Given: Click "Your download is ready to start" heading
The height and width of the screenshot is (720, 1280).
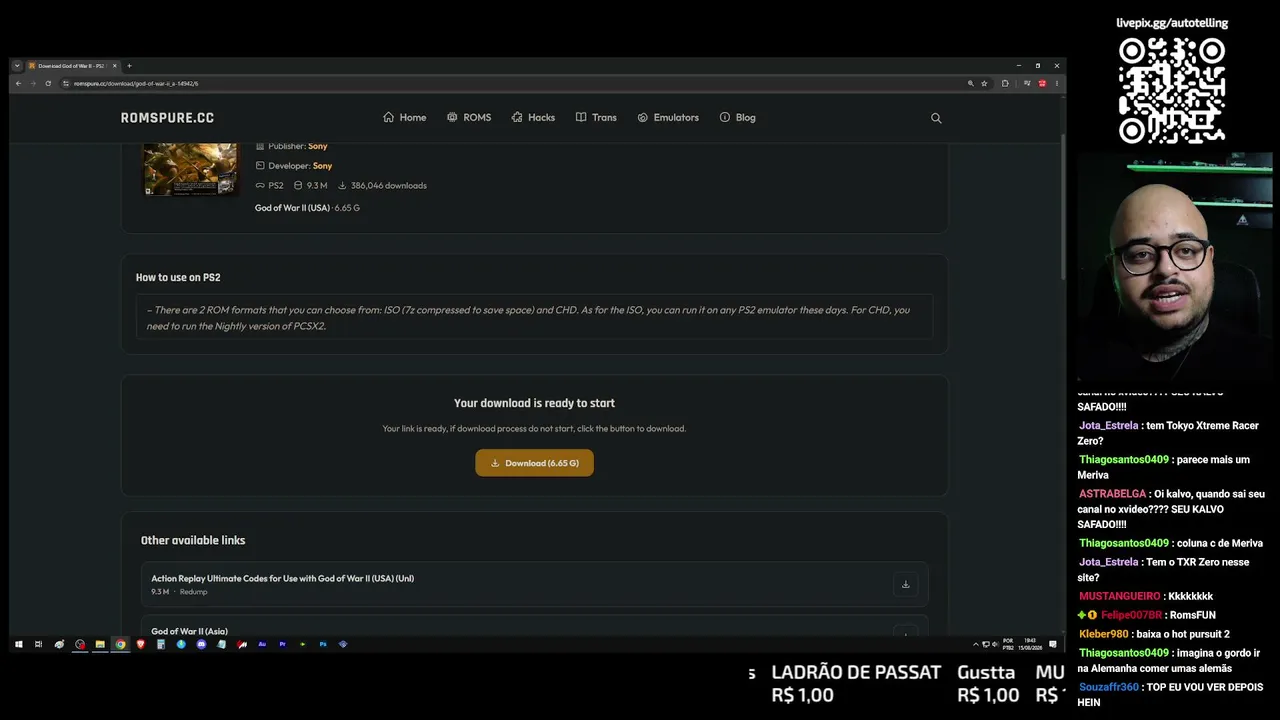Looking at the screenshot, I should pyautogui.click(x=534, y=403).
